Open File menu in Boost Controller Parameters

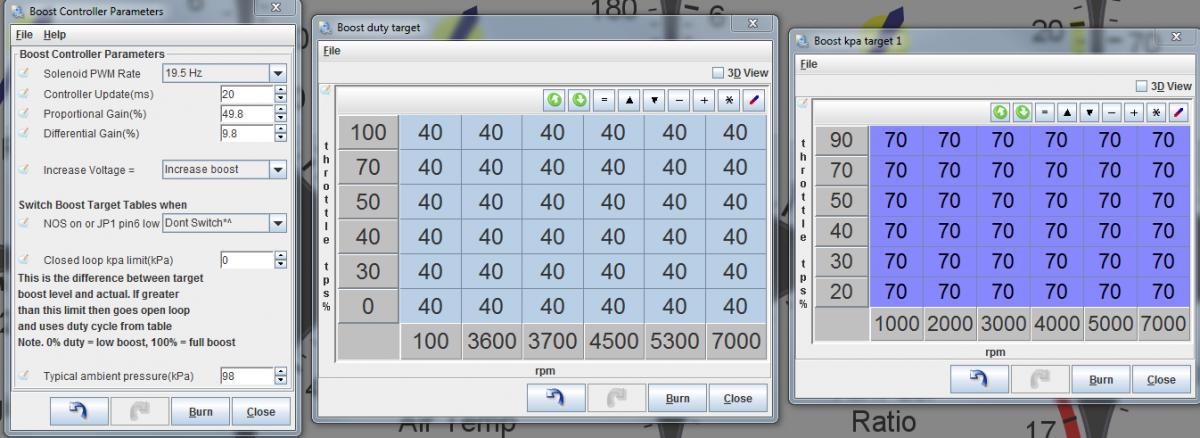[x=25, y=35]
